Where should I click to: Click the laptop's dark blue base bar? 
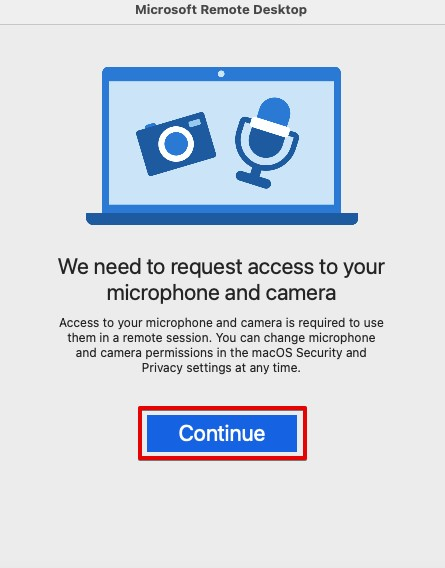click(222, 219)
